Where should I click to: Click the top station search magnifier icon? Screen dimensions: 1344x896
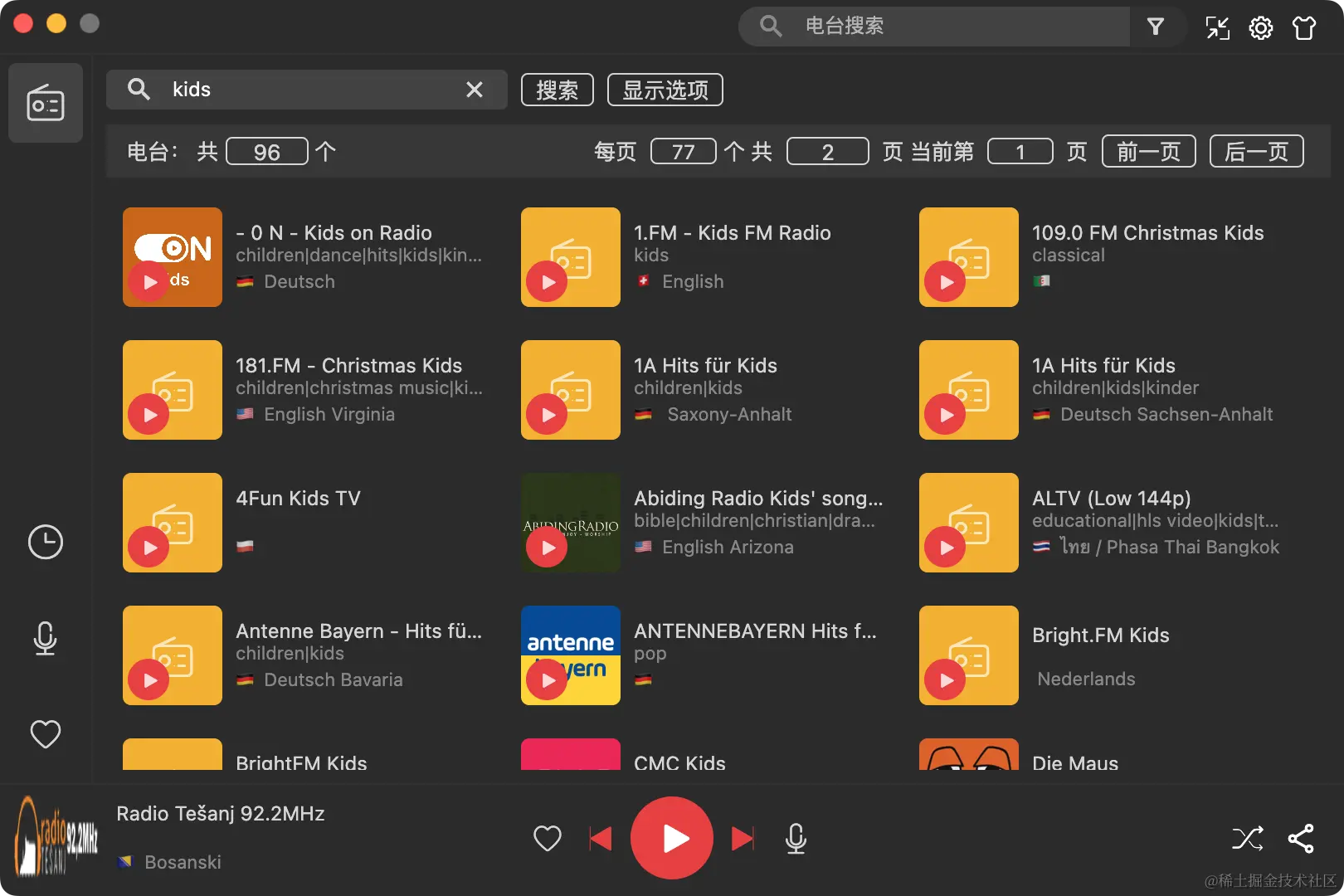click(771, 27)
